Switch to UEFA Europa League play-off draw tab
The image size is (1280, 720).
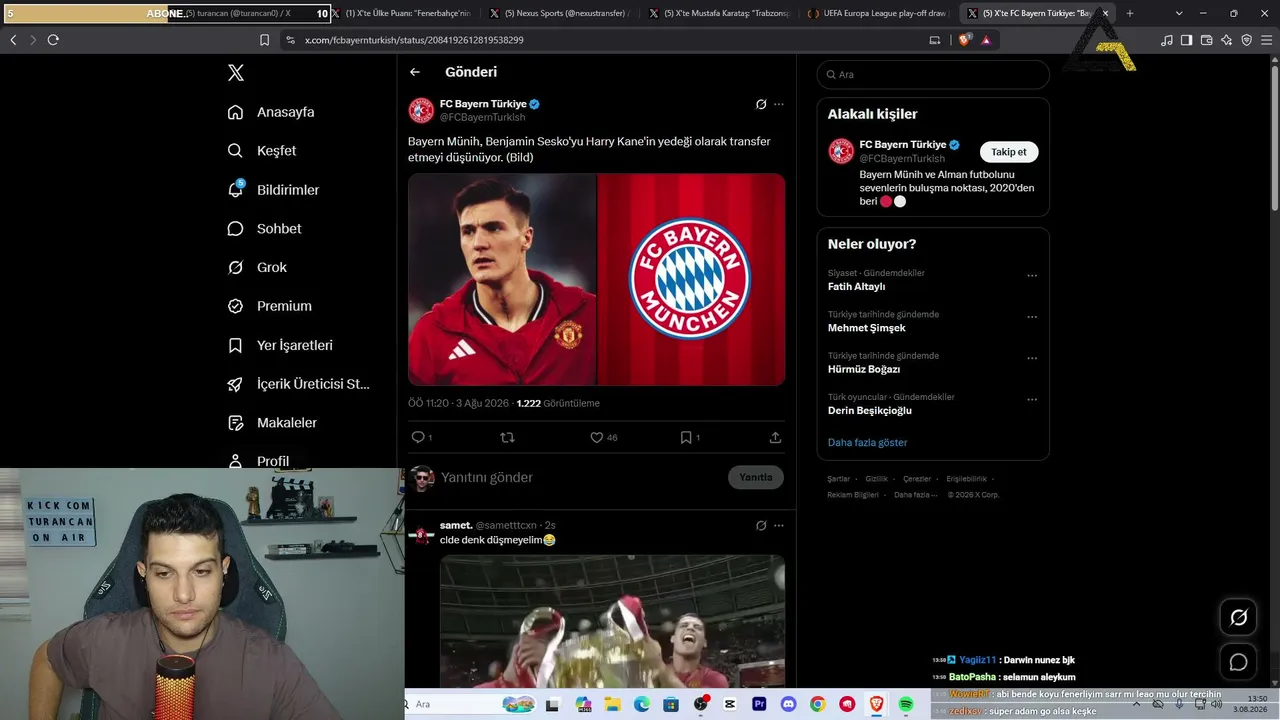(877, 13)
